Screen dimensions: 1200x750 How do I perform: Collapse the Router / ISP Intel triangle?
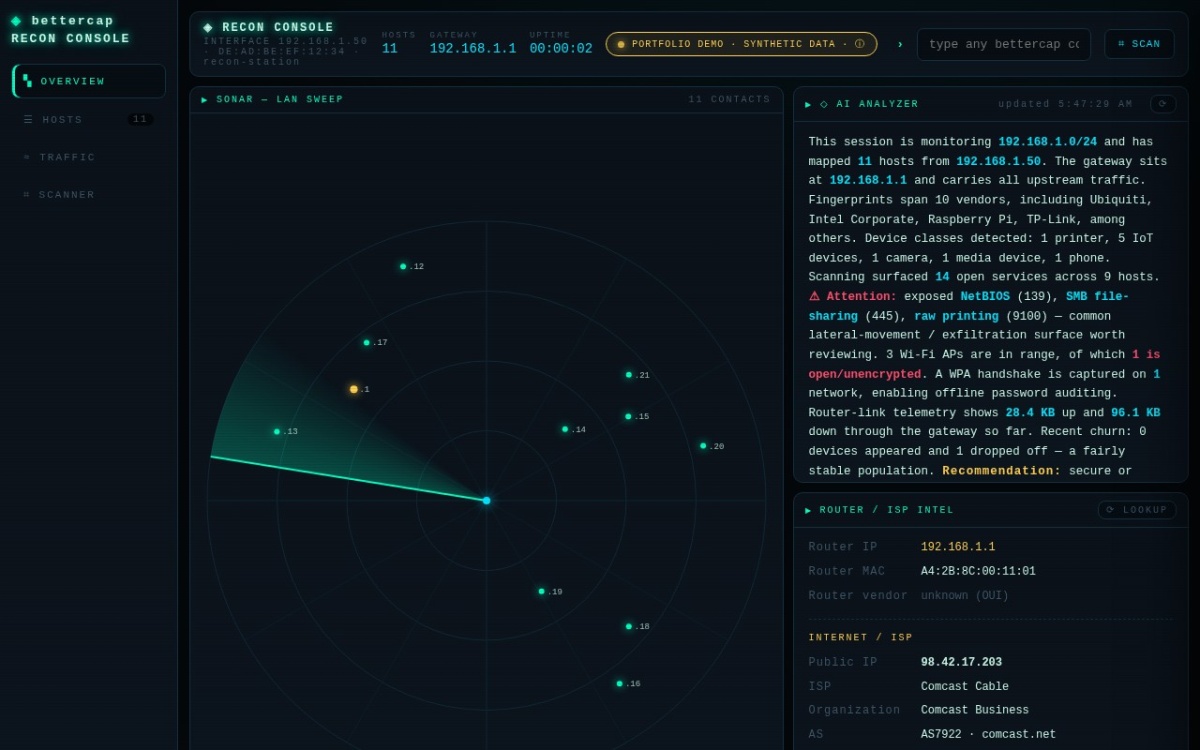(808, 510)
